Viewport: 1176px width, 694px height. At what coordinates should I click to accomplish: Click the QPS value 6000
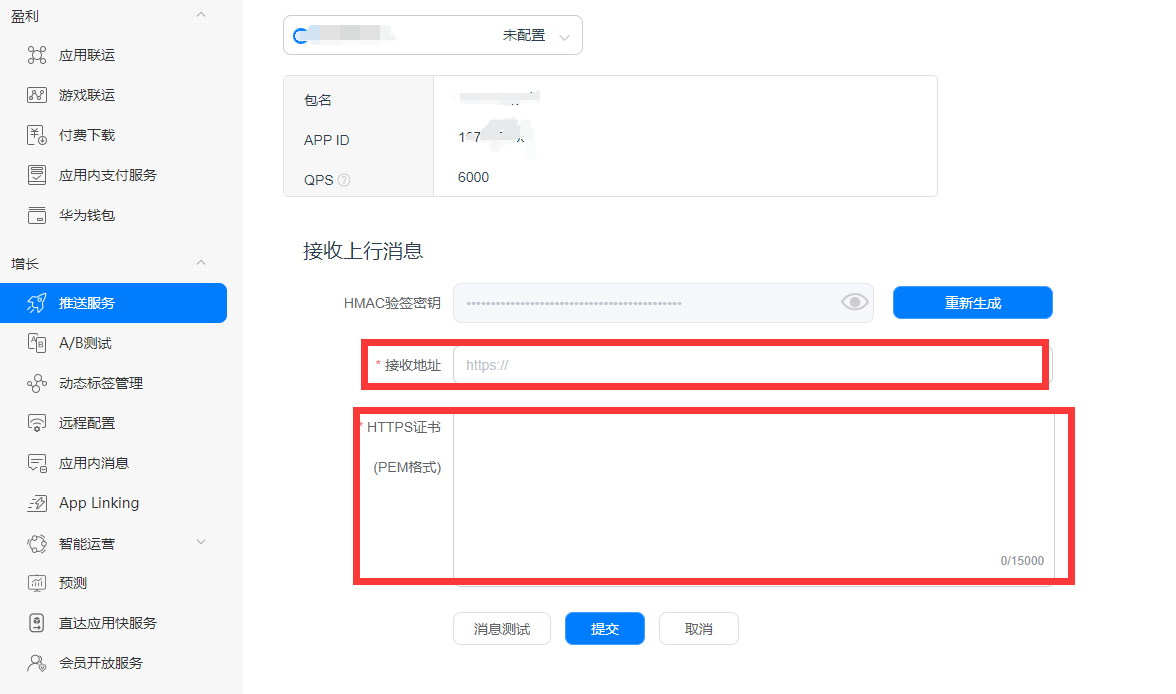[473, 177]
